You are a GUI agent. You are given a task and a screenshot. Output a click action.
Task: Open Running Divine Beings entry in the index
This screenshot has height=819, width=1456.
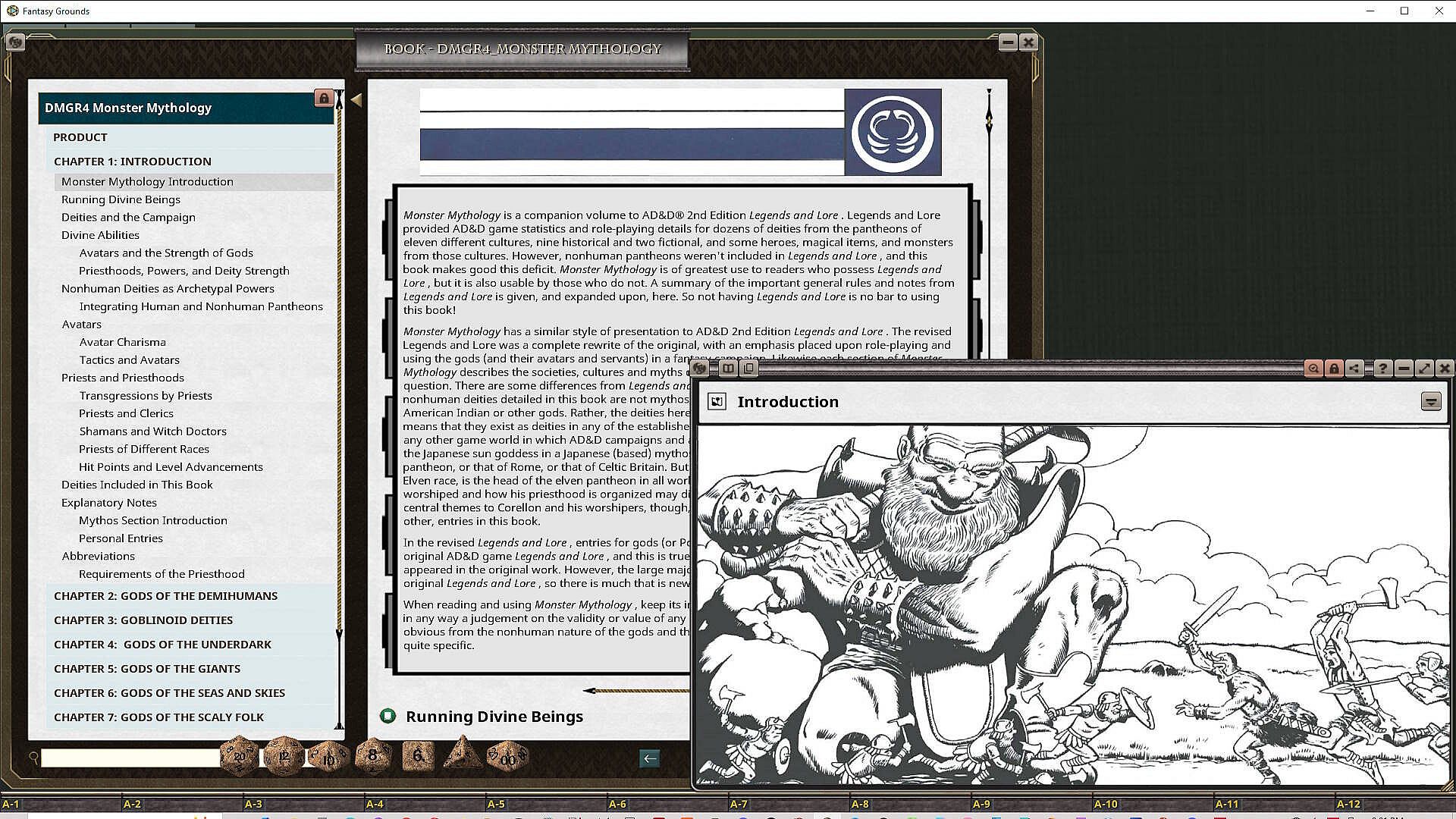121,199
